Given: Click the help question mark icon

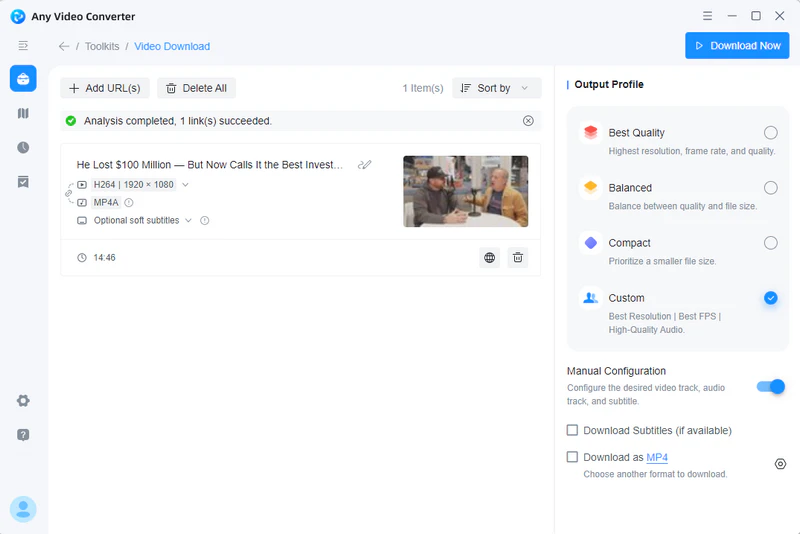Looking at the screenshot, I should tap(23, 435).
